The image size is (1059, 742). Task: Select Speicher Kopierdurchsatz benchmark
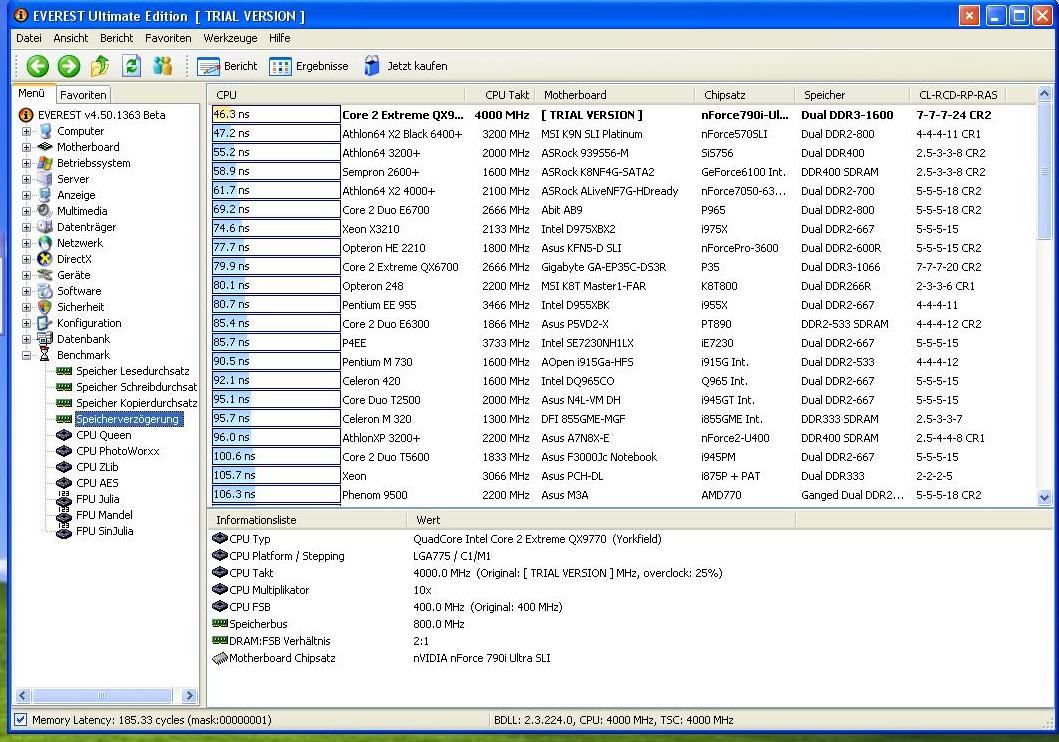(136, 403)
